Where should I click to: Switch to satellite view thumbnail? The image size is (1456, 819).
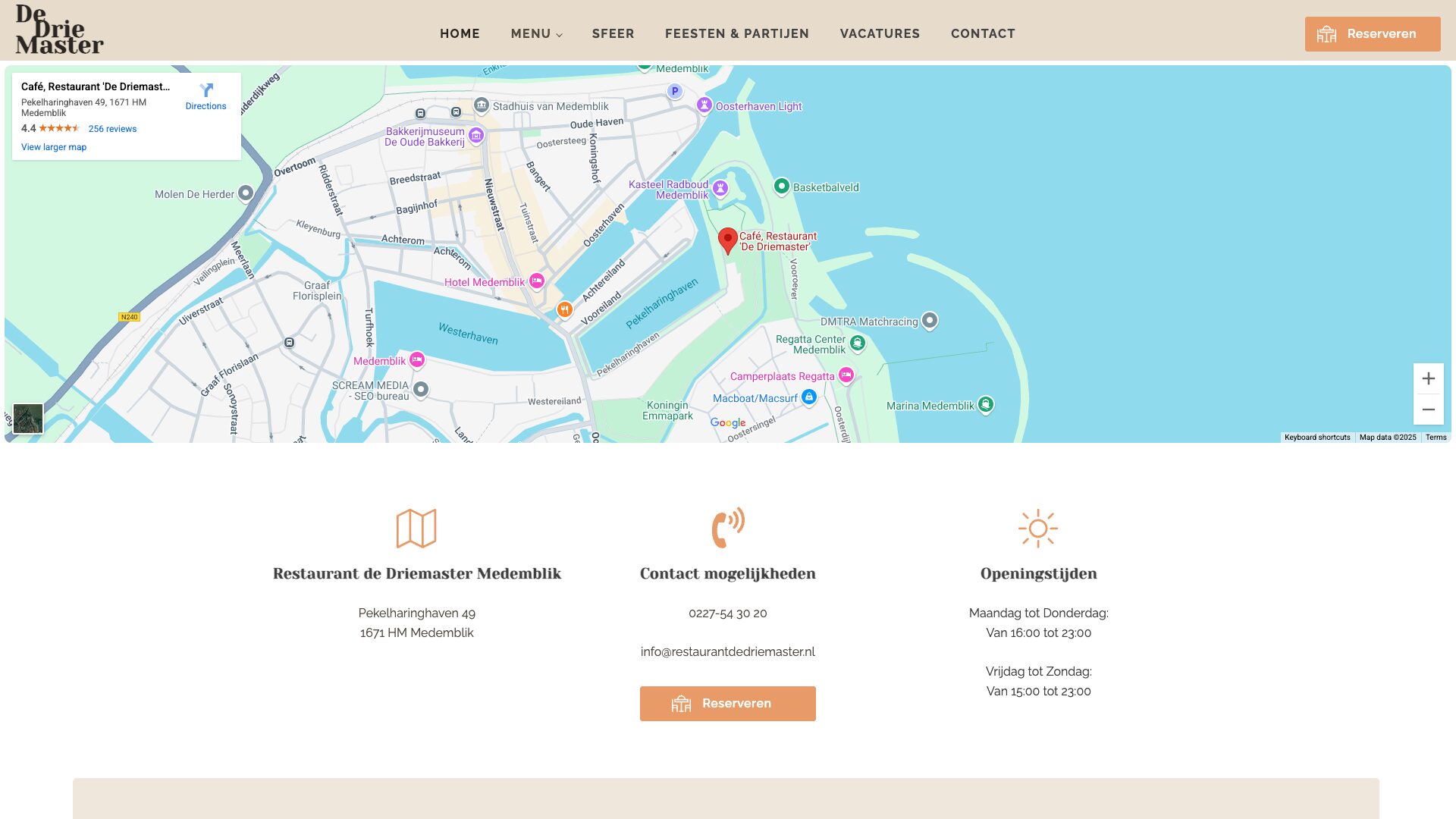[x=28, y=418]
